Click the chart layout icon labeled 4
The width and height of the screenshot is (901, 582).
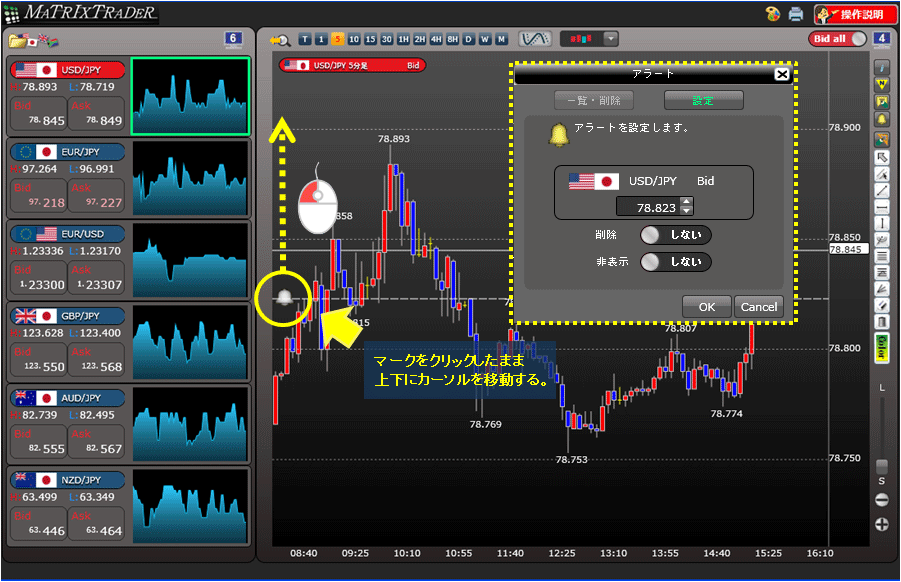(881, 40)
